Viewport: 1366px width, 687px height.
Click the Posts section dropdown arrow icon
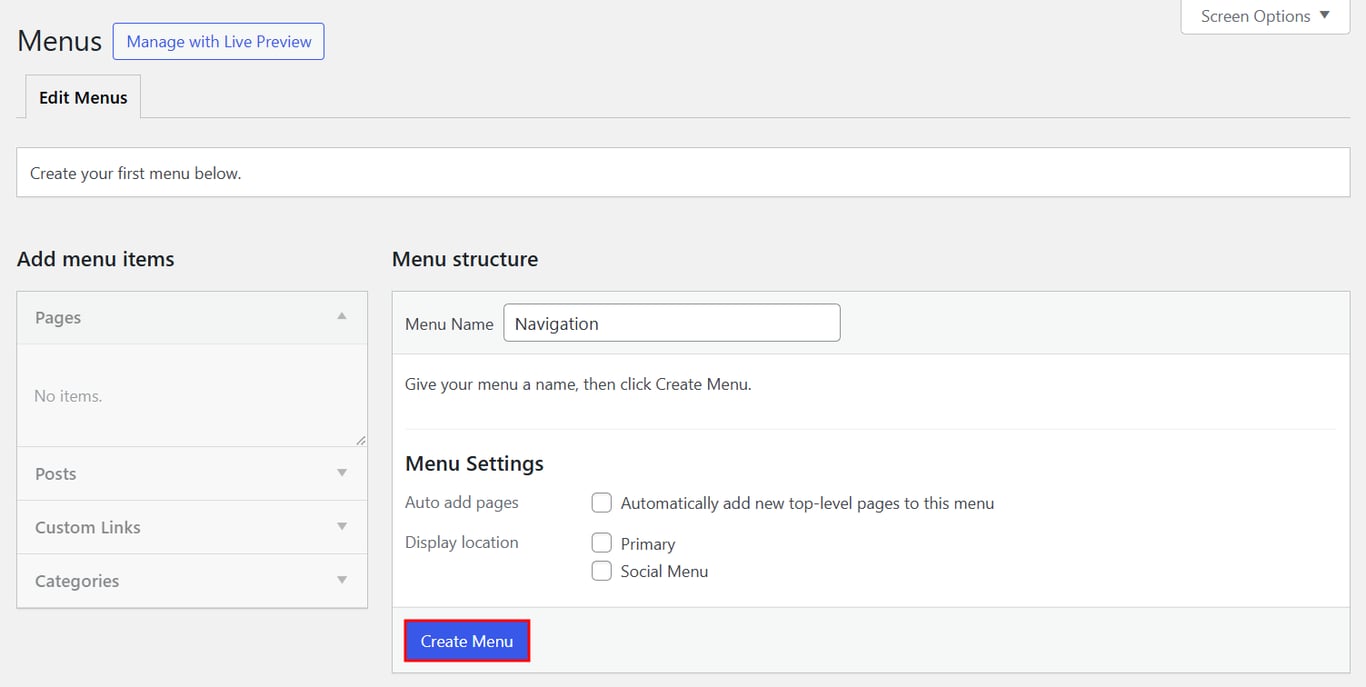pos(342,473)
